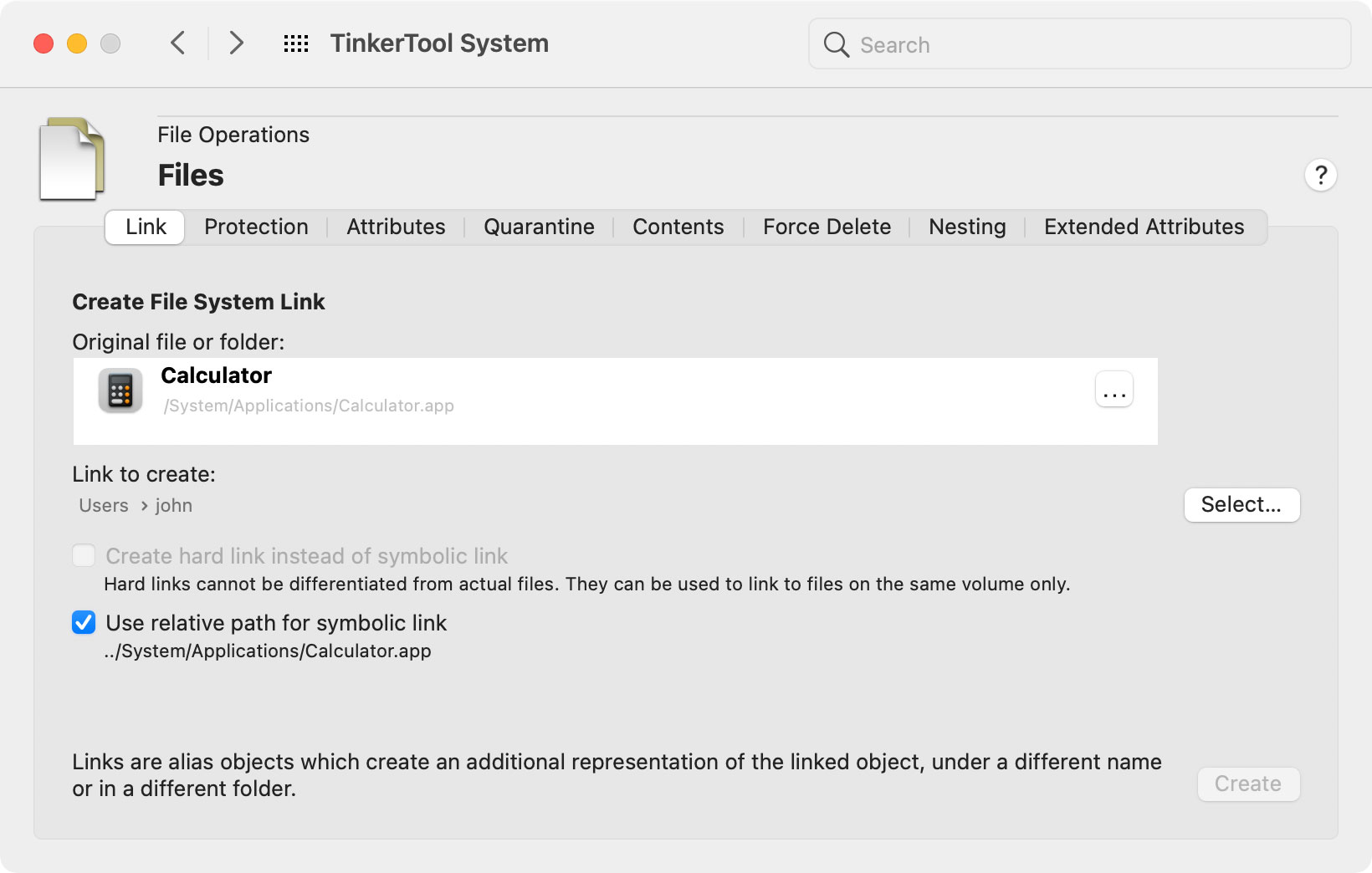Open the Force Delete tab
Screen dimensions: 1372x873
(x=827, y=227)
